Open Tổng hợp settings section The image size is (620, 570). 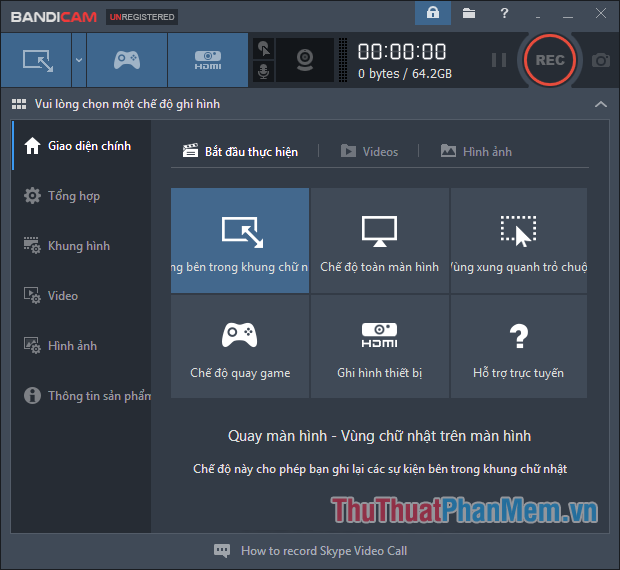click(x=81, y=196)
